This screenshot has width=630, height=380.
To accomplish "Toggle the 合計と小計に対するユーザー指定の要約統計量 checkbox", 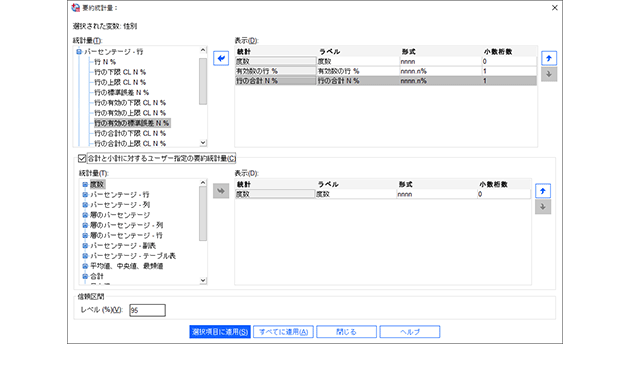I will [x=82, y=158].
